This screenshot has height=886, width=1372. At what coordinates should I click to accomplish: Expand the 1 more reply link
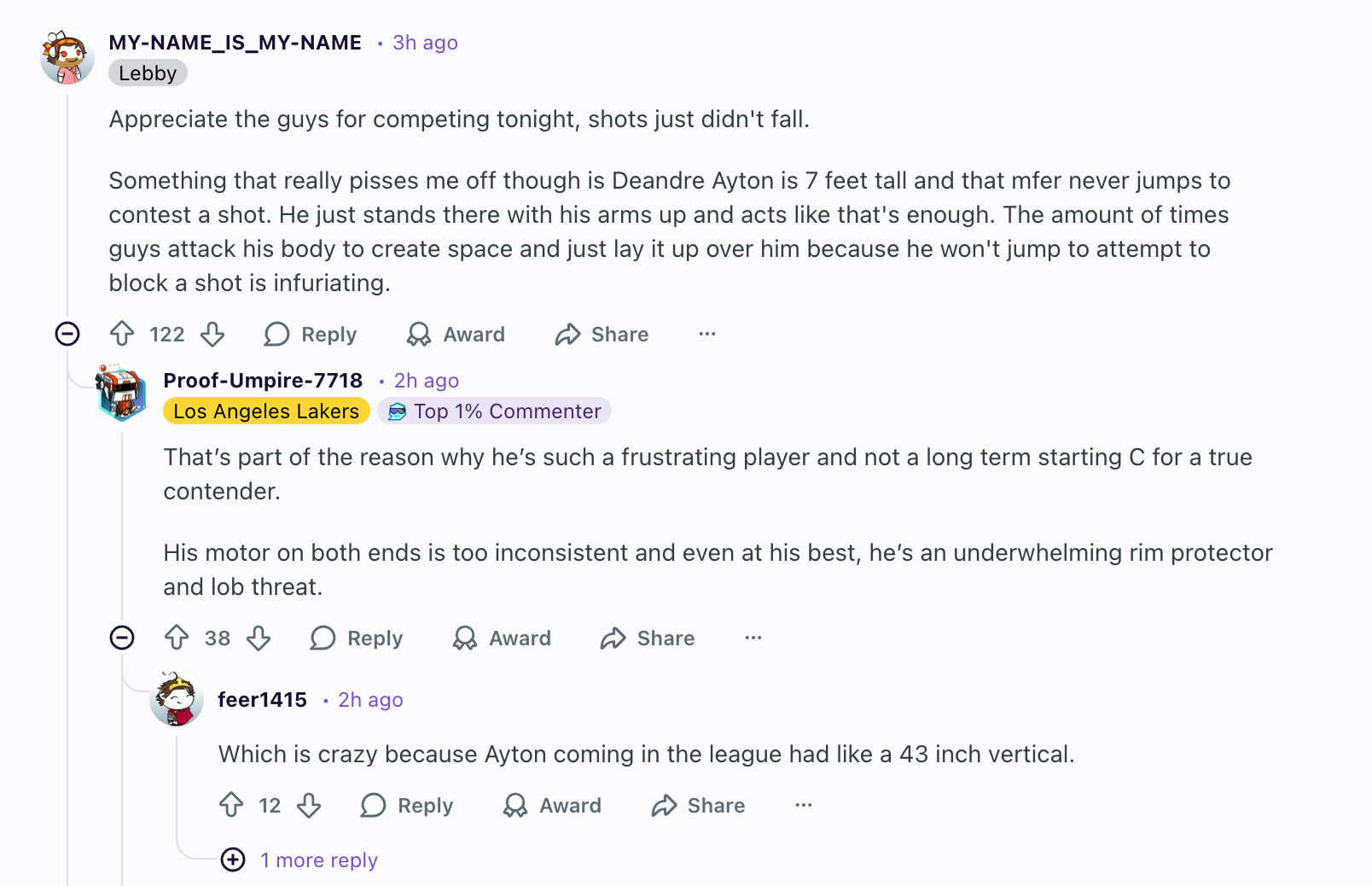[318, 860]
